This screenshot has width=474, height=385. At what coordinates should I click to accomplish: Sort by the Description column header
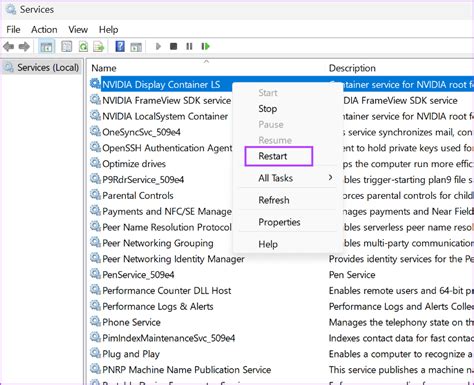pyautogui.click(x=352, y=68)
